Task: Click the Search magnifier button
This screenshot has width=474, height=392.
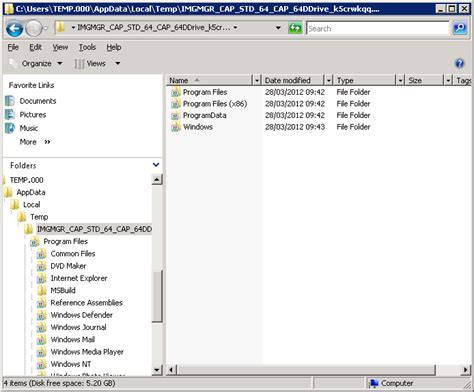Action: pyautogui.click(x=460, y=28)
